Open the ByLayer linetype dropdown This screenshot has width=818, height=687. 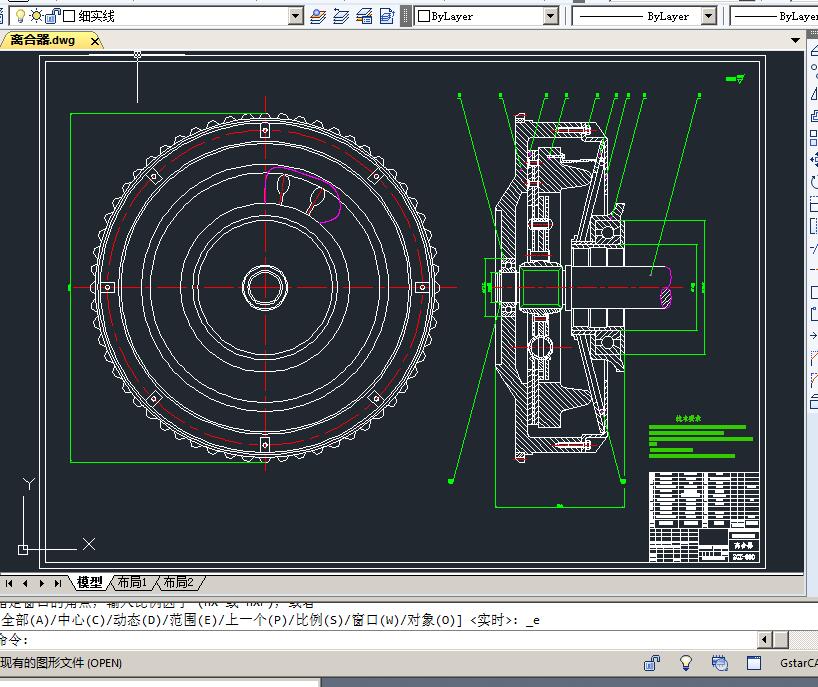coord(708,16)
